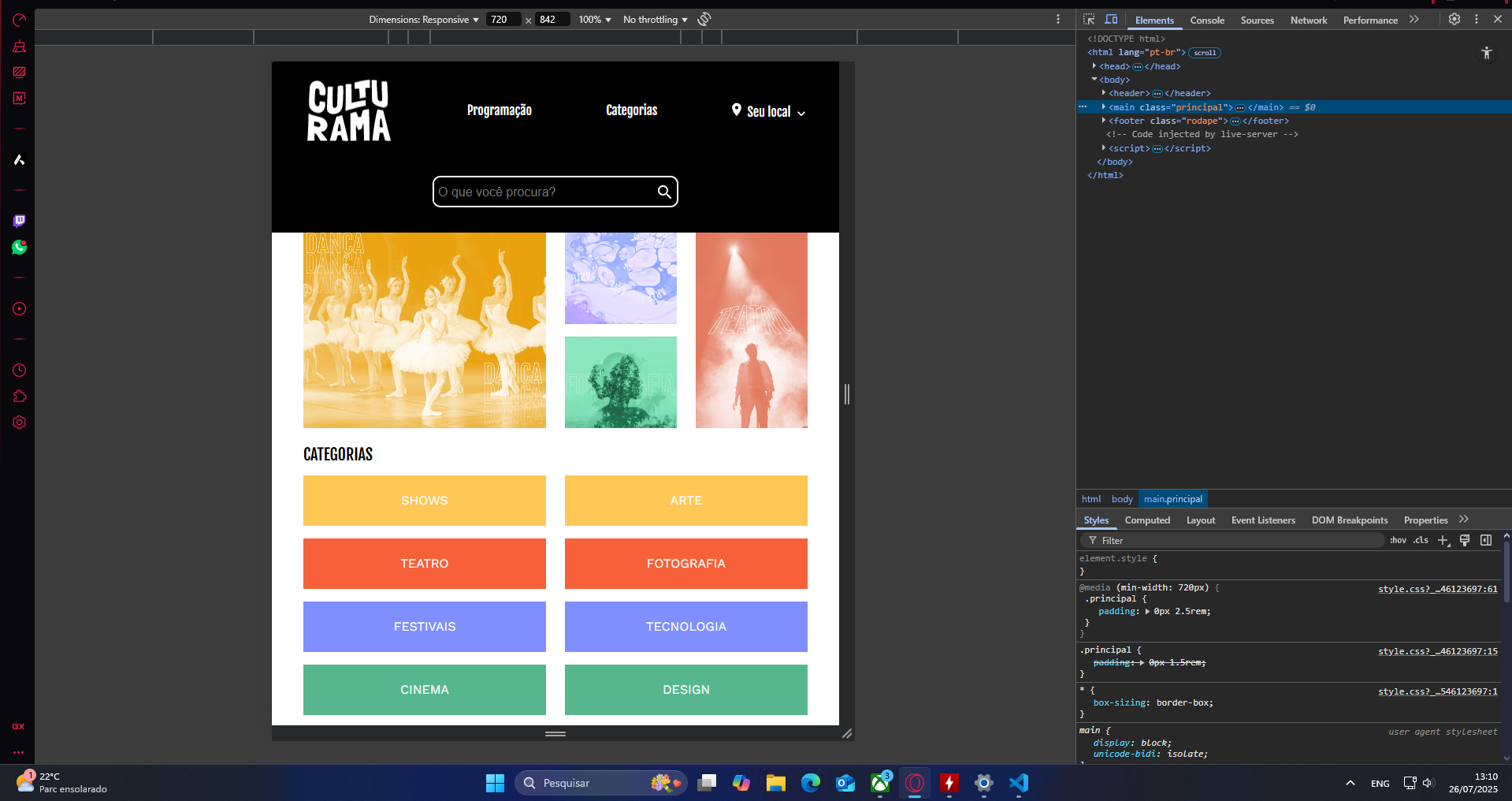1512x801 pixels.
Task: Switch to the Network tab
Action: tap(1309, 20)
